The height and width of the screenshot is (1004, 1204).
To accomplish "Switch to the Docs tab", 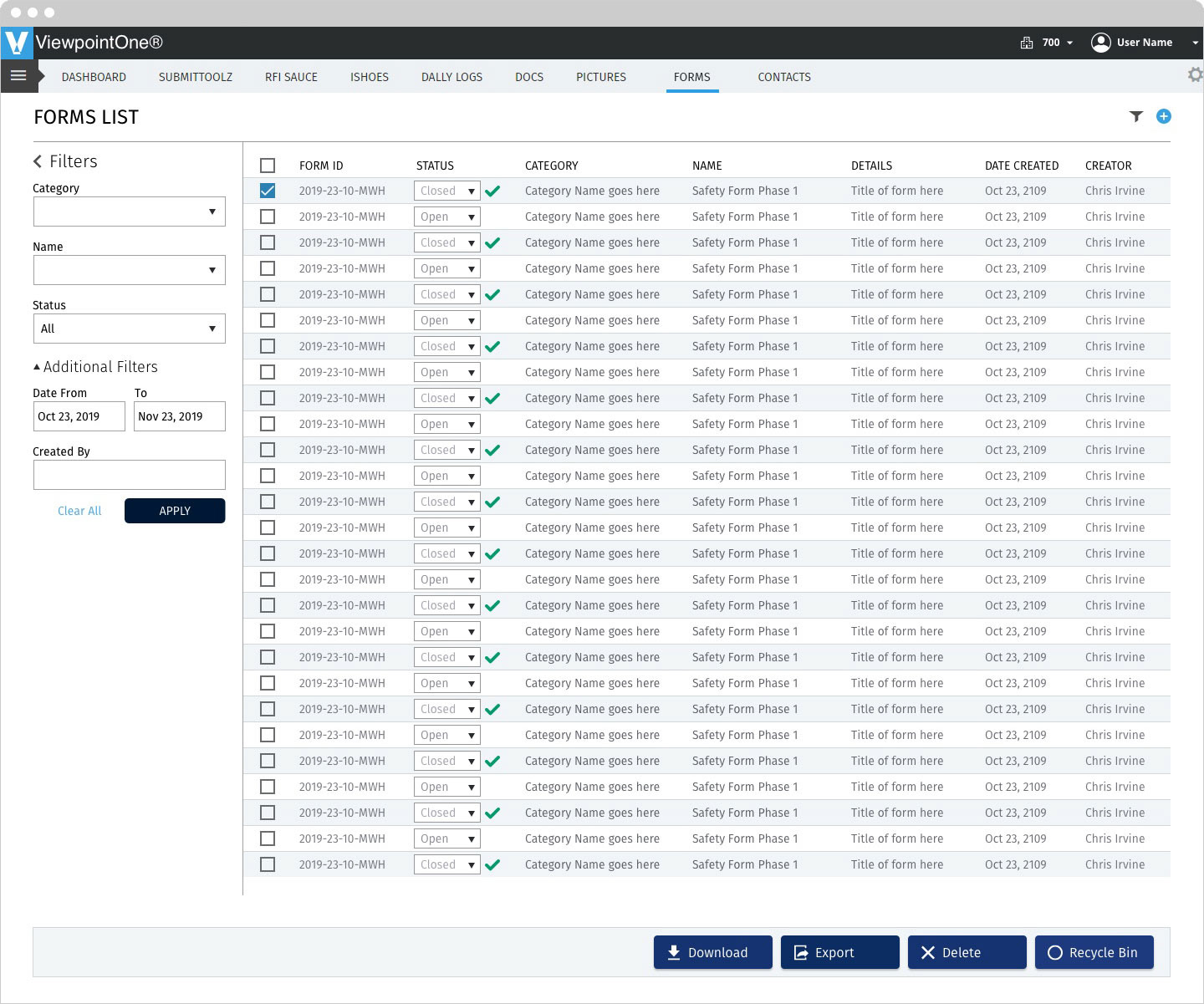I will 529,77.
